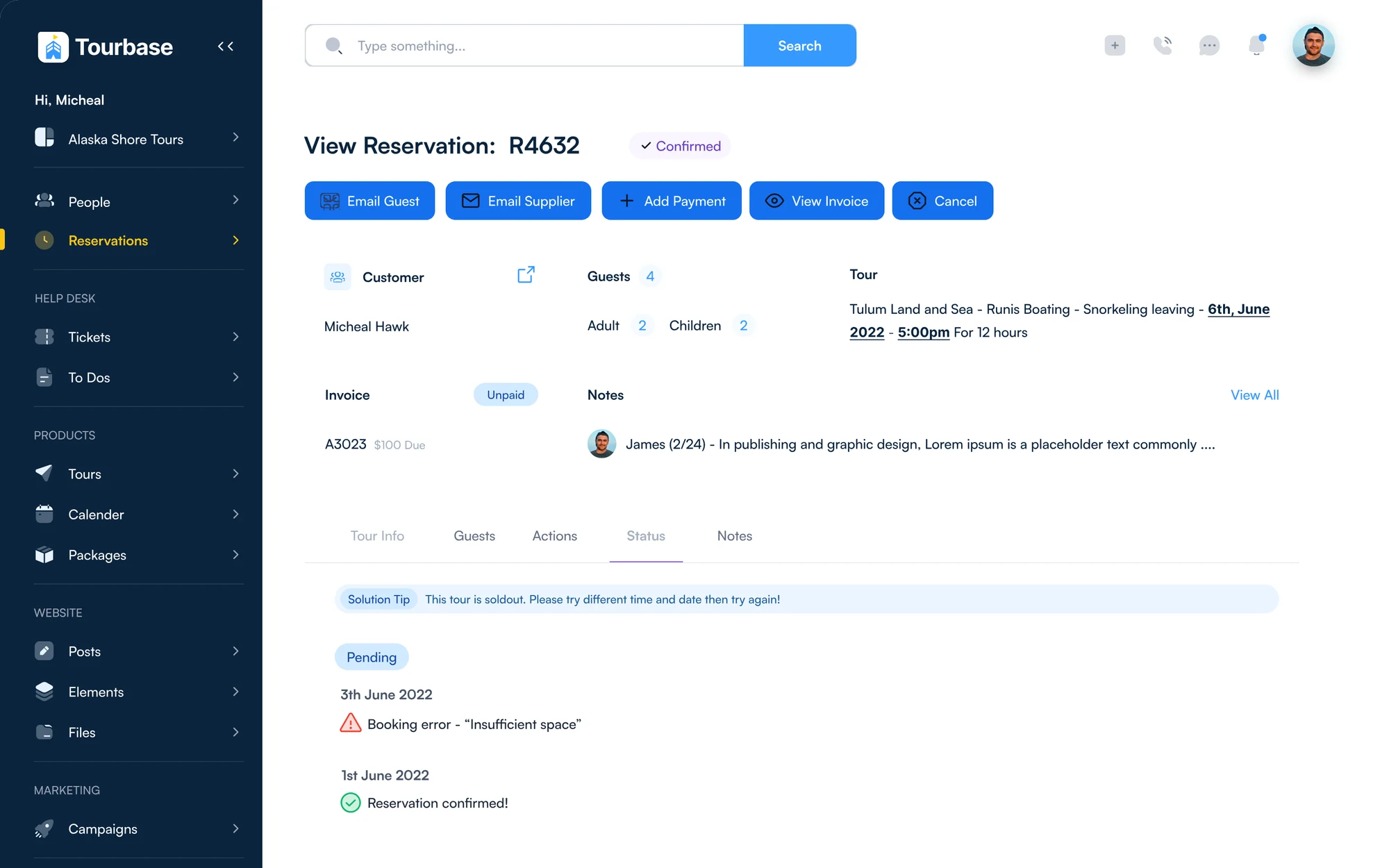Click the Reservations clock icon

pos(44,240)
